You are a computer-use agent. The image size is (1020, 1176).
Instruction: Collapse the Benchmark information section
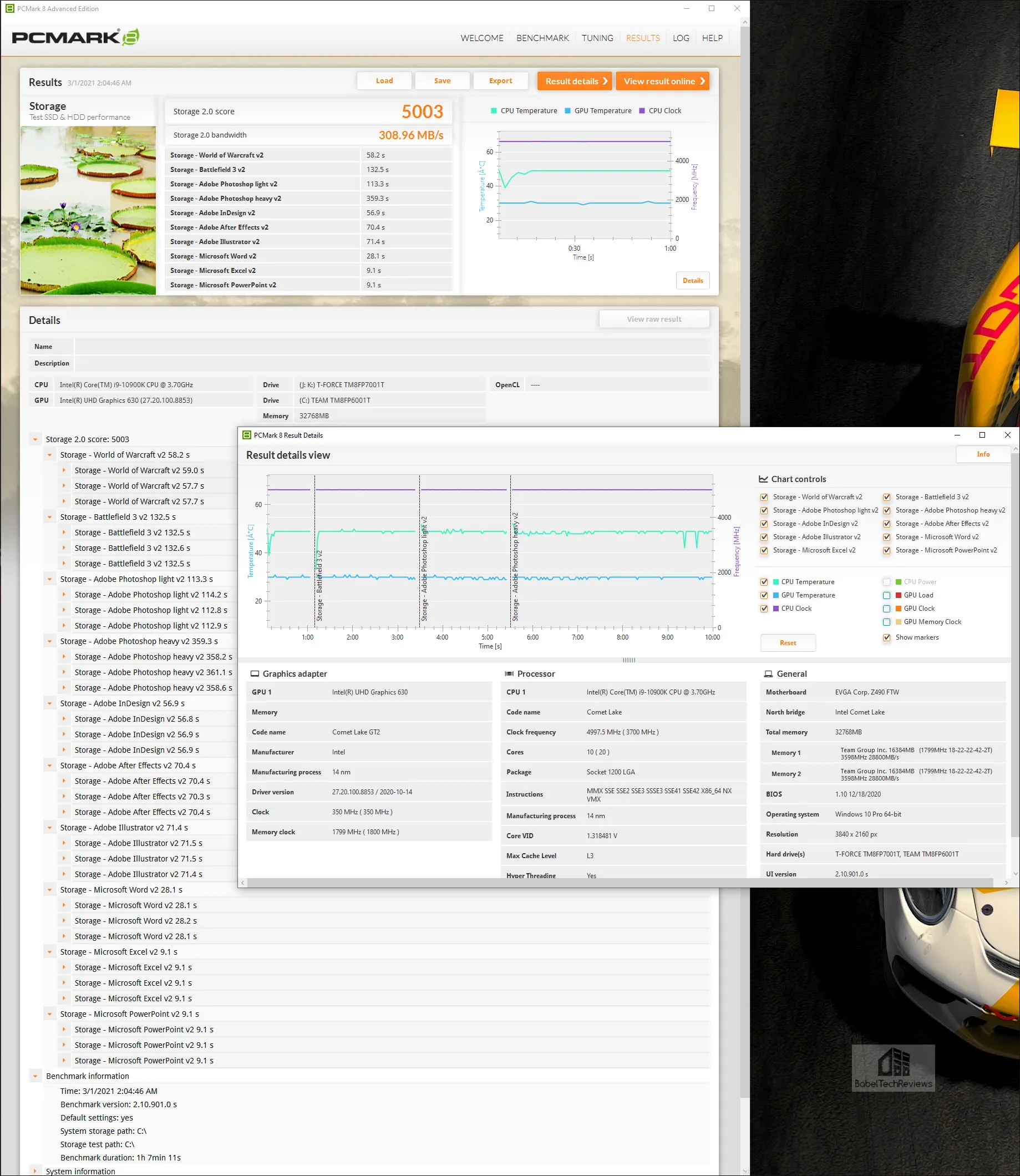tap(35, 1076)
